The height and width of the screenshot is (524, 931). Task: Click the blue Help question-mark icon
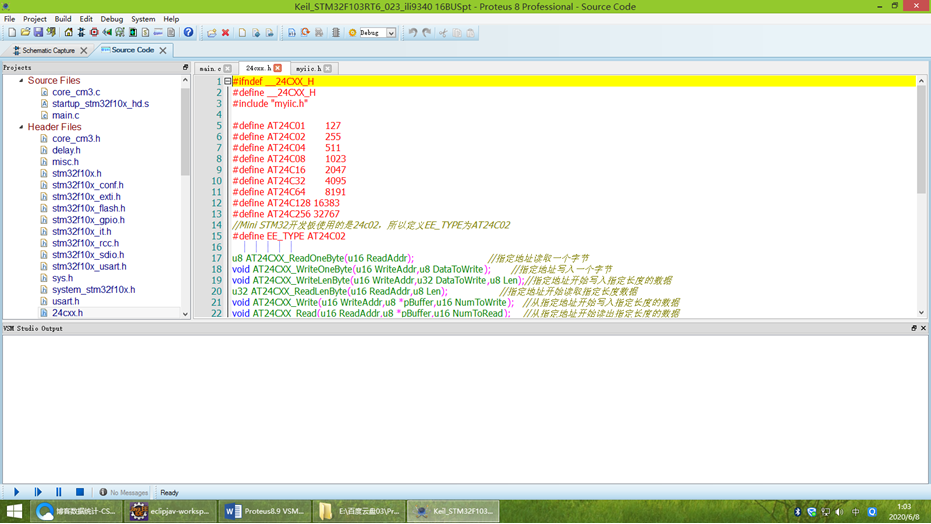pos(188,33)
